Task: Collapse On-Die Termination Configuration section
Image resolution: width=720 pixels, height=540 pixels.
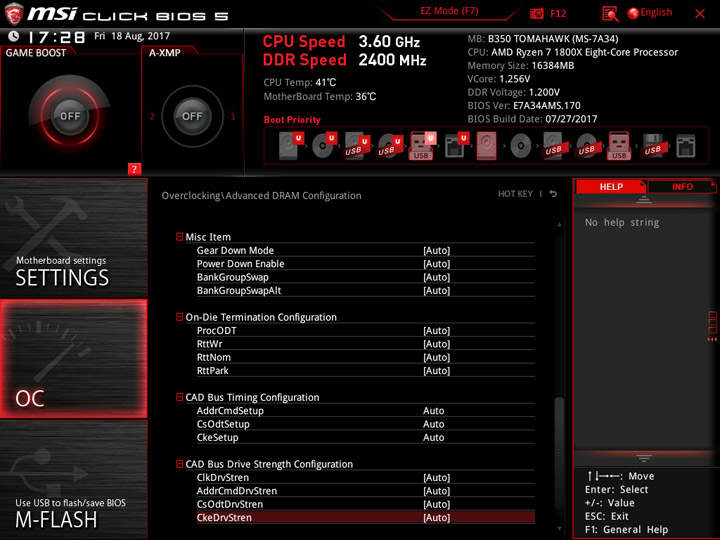Action: click(180, 317)
